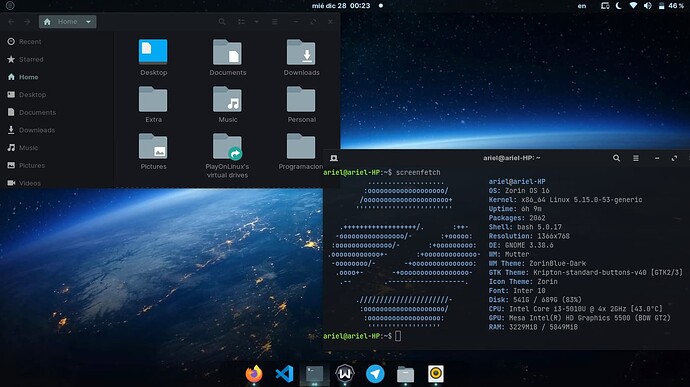The height and width of the screenshot is (387, 690).
Task: Go forward in Files window
Action: click(x=27, y=22)
